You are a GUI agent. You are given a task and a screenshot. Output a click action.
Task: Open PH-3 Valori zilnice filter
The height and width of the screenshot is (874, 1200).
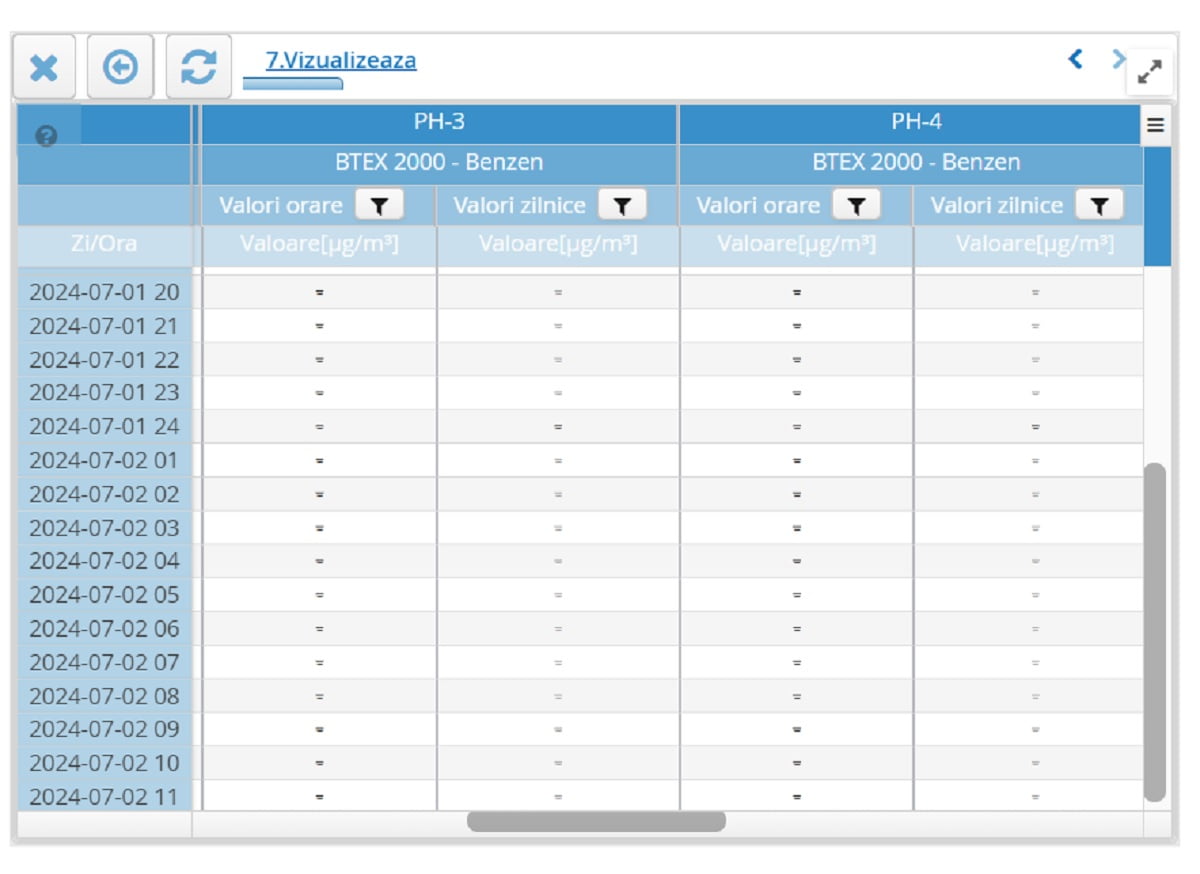622,206
